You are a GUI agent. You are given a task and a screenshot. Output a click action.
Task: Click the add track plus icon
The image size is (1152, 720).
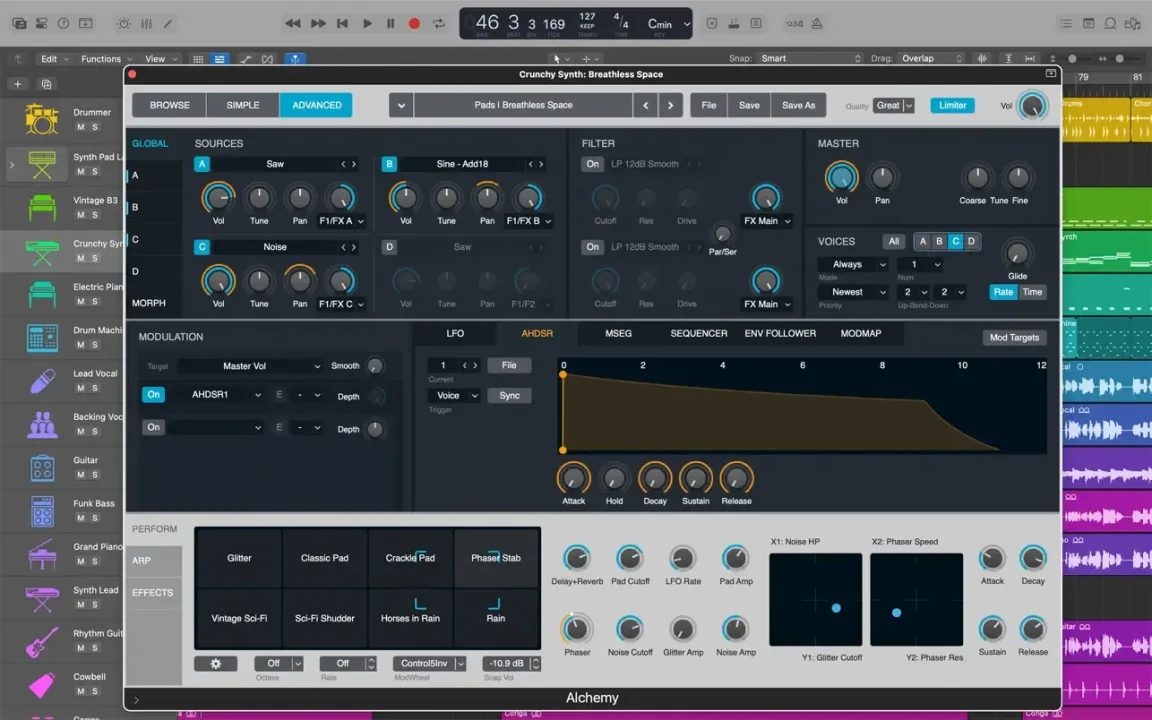pos(18,84)
